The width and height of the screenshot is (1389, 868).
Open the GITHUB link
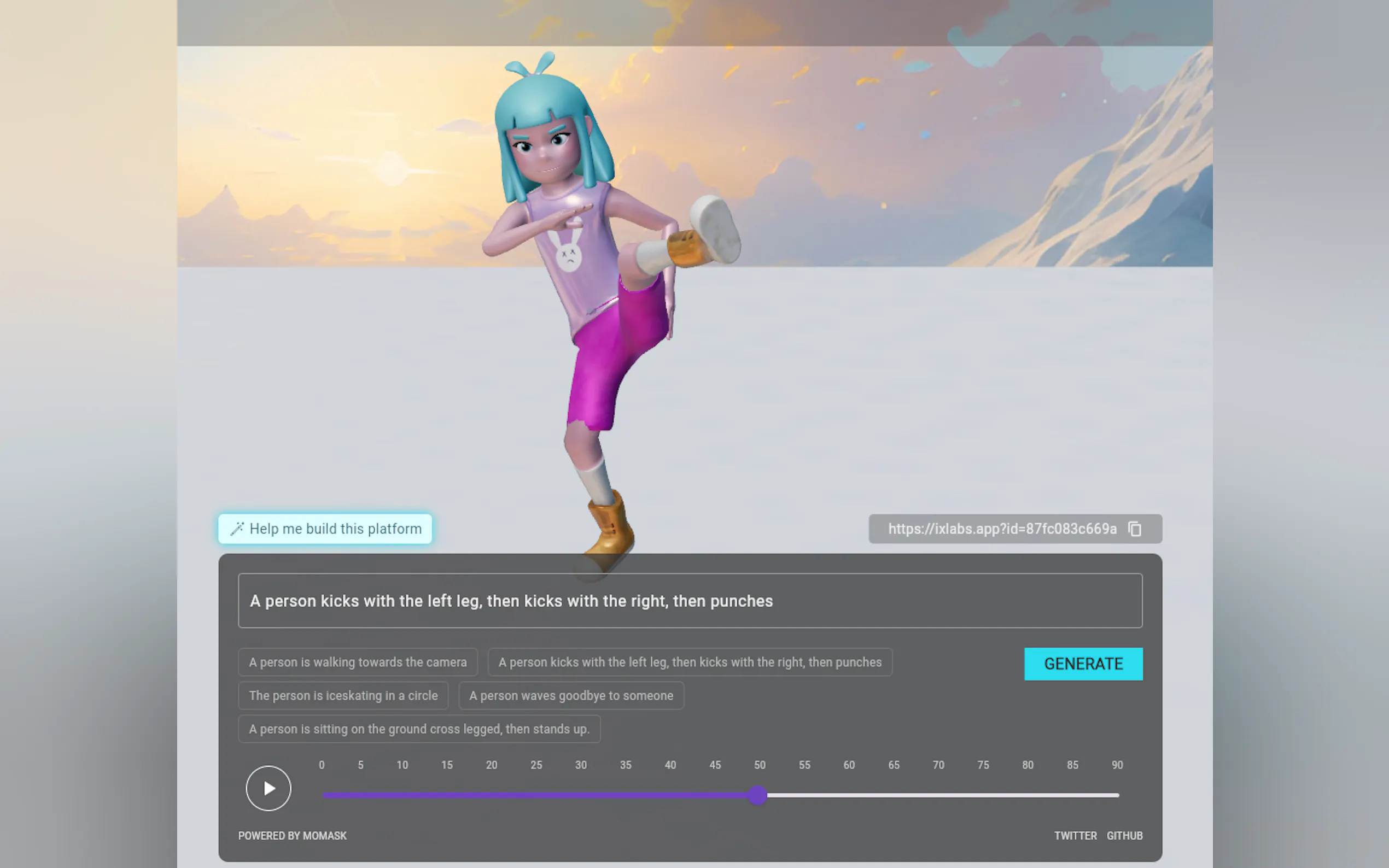(x=1124, y=836)
